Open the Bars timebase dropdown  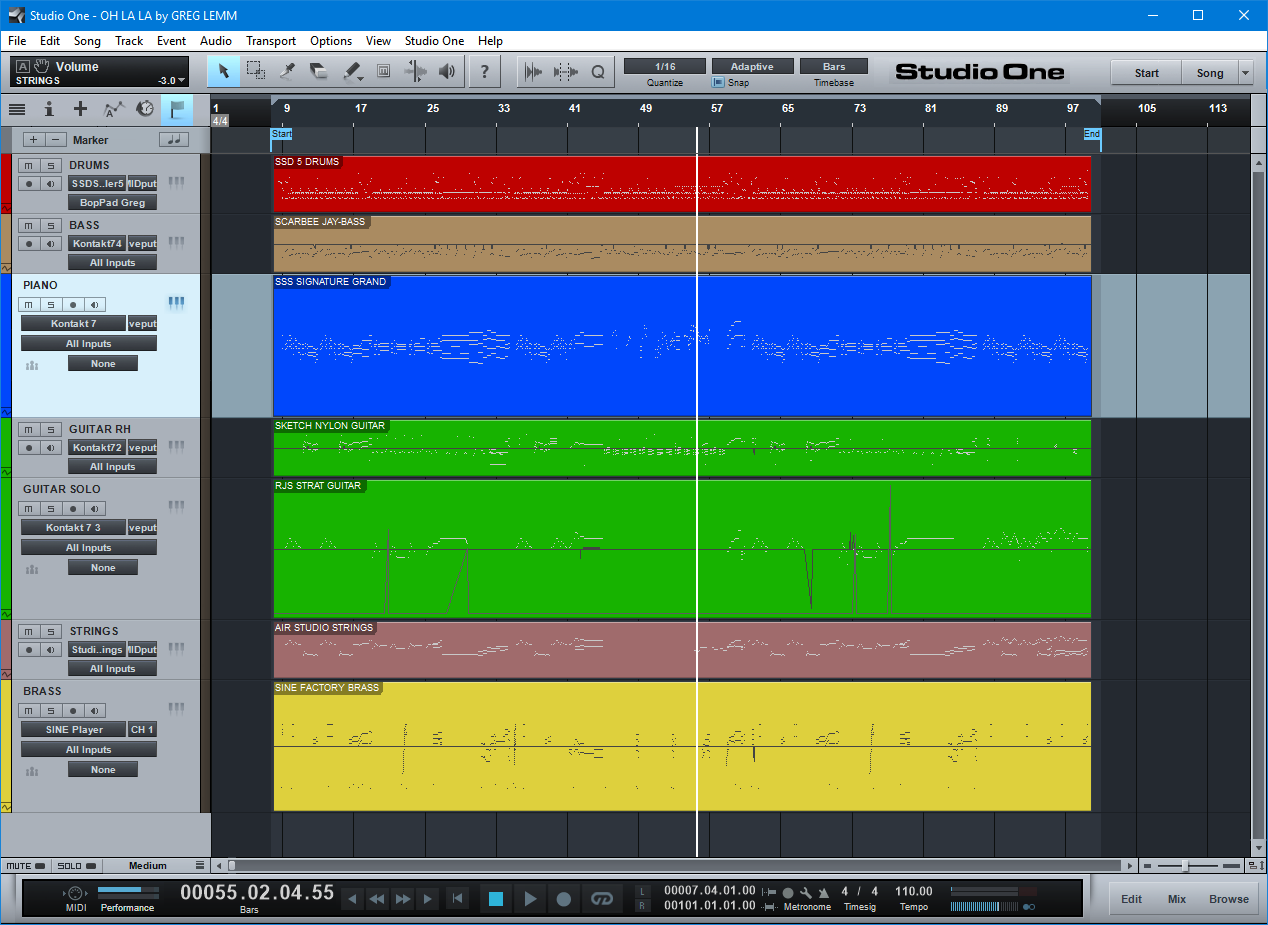834,66
